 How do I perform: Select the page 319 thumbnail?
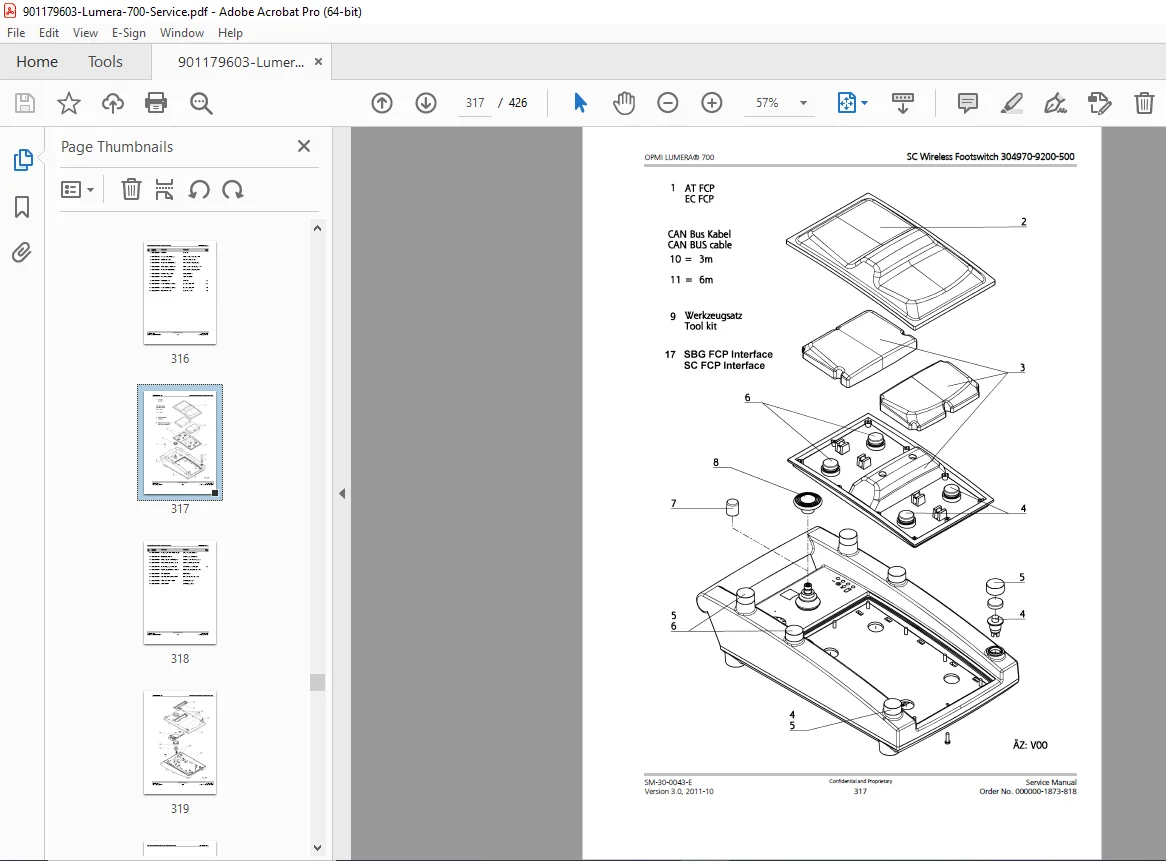tap(180, 743)
